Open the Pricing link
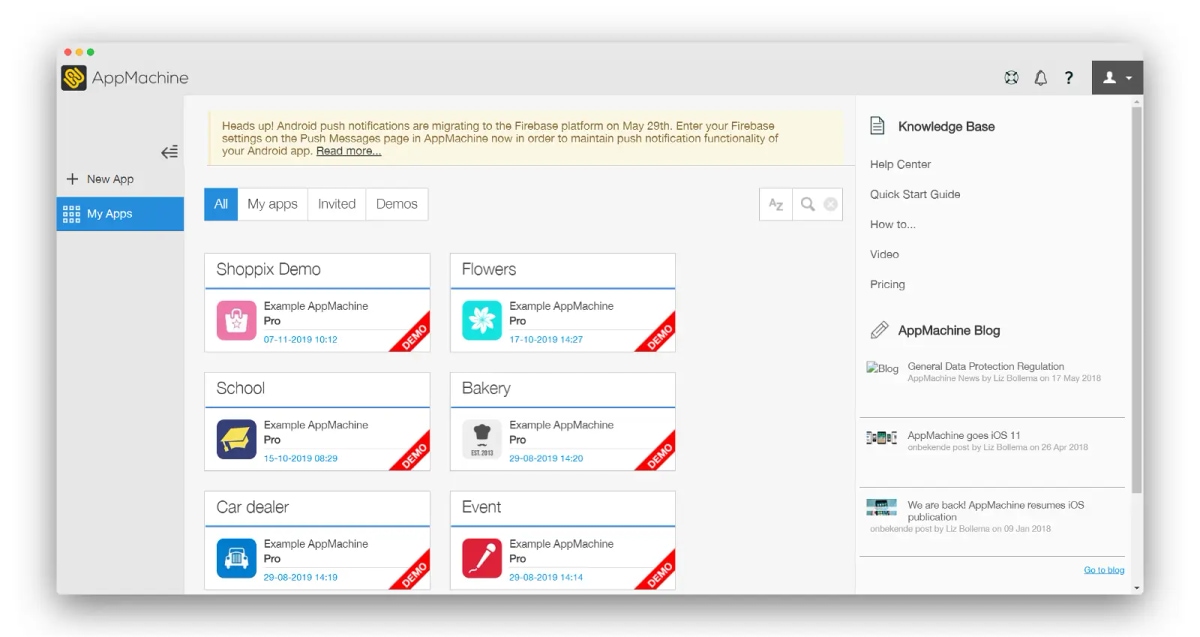 click(887, 284)
